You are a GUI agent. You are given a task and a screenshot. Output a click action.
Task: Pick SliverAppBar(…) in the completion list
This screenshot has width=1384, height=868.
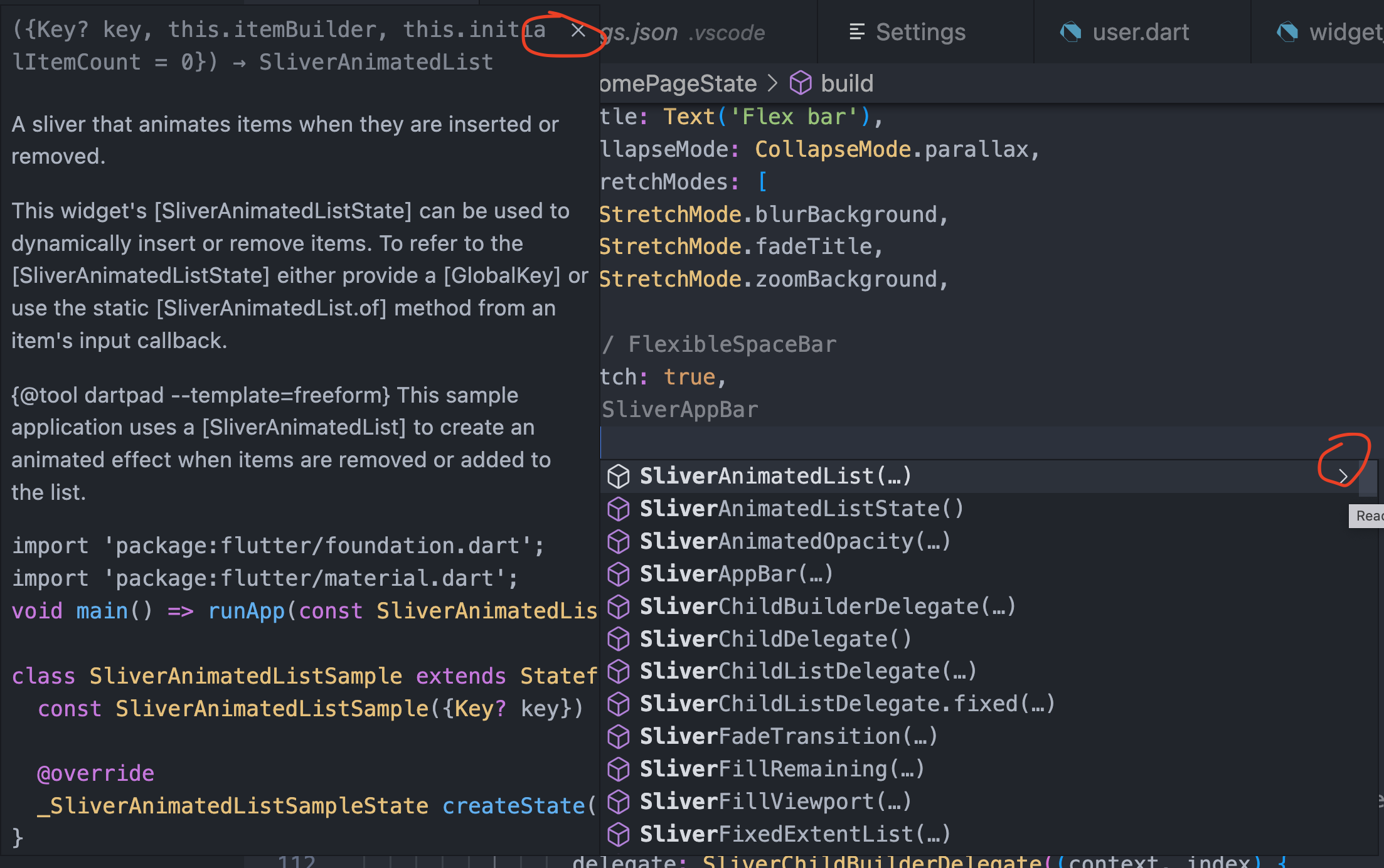(x=988, y=574)
